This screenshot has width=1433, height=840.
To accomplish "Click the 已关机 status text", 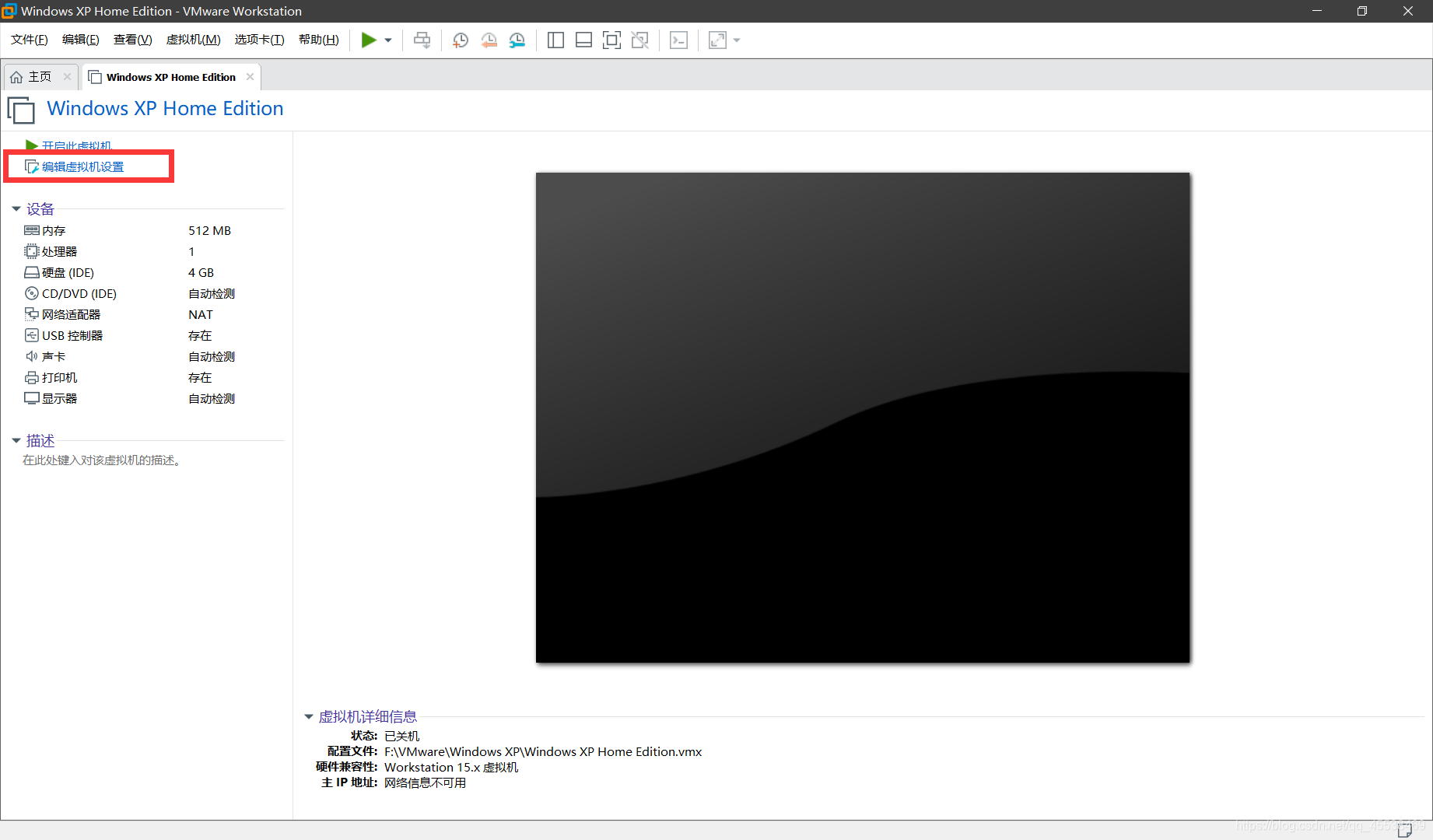I will (x=401, y=736).
